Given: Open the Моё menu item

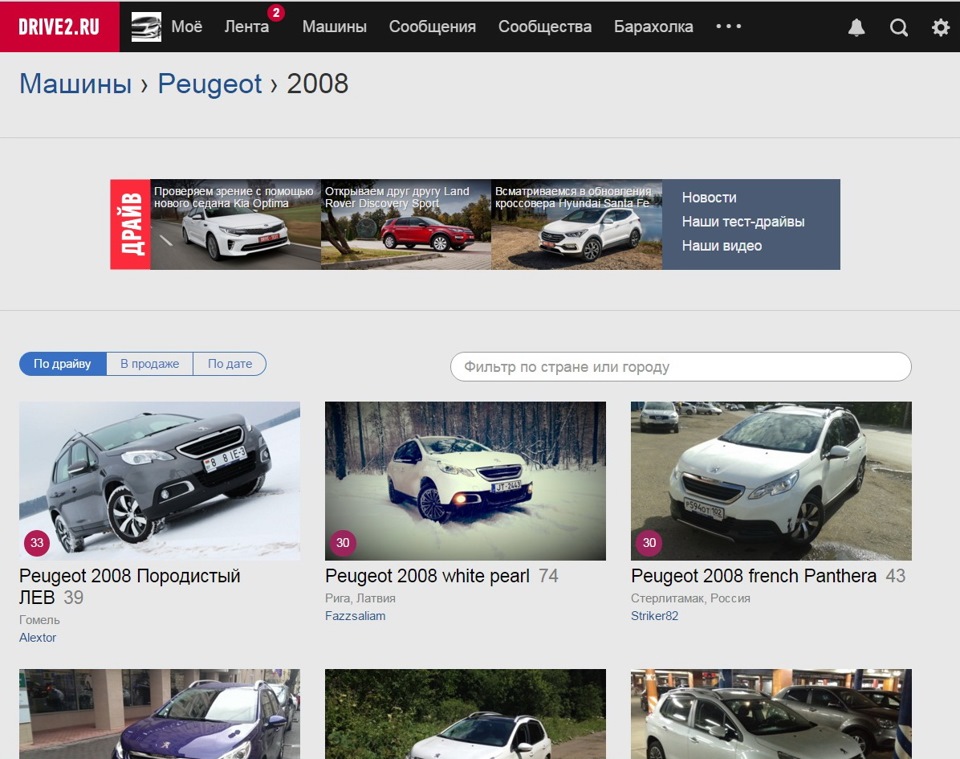Looking at the screenshot, I should (187, 27).
